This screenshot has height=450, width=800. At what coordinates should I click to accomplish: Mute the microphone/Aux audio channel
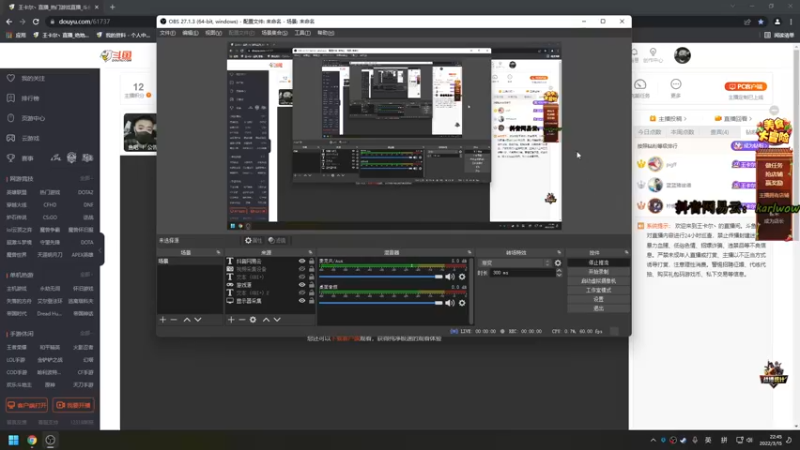(x=449, y=277)
